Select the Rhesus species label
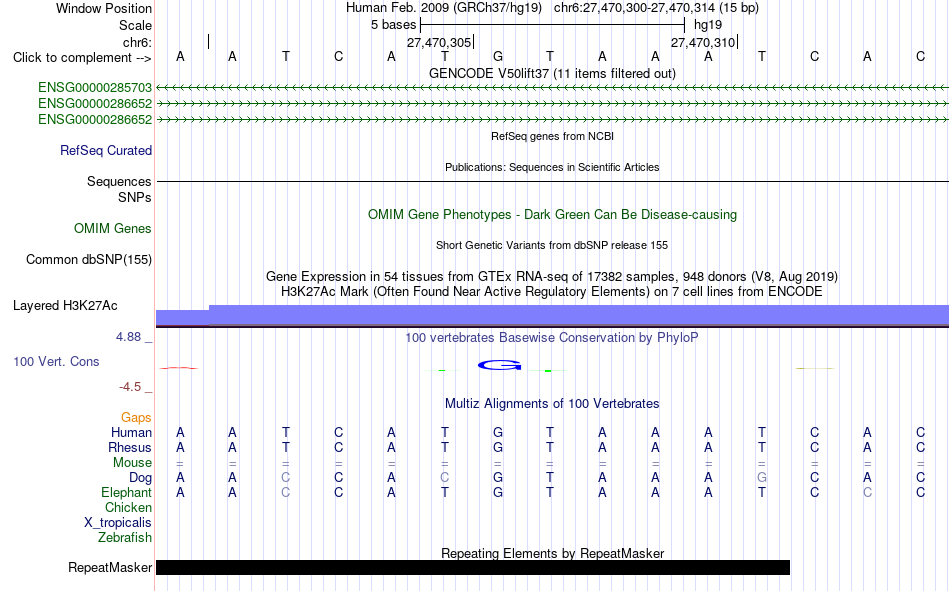Viewport: 950px width, 591px height. tap(130, 447)
